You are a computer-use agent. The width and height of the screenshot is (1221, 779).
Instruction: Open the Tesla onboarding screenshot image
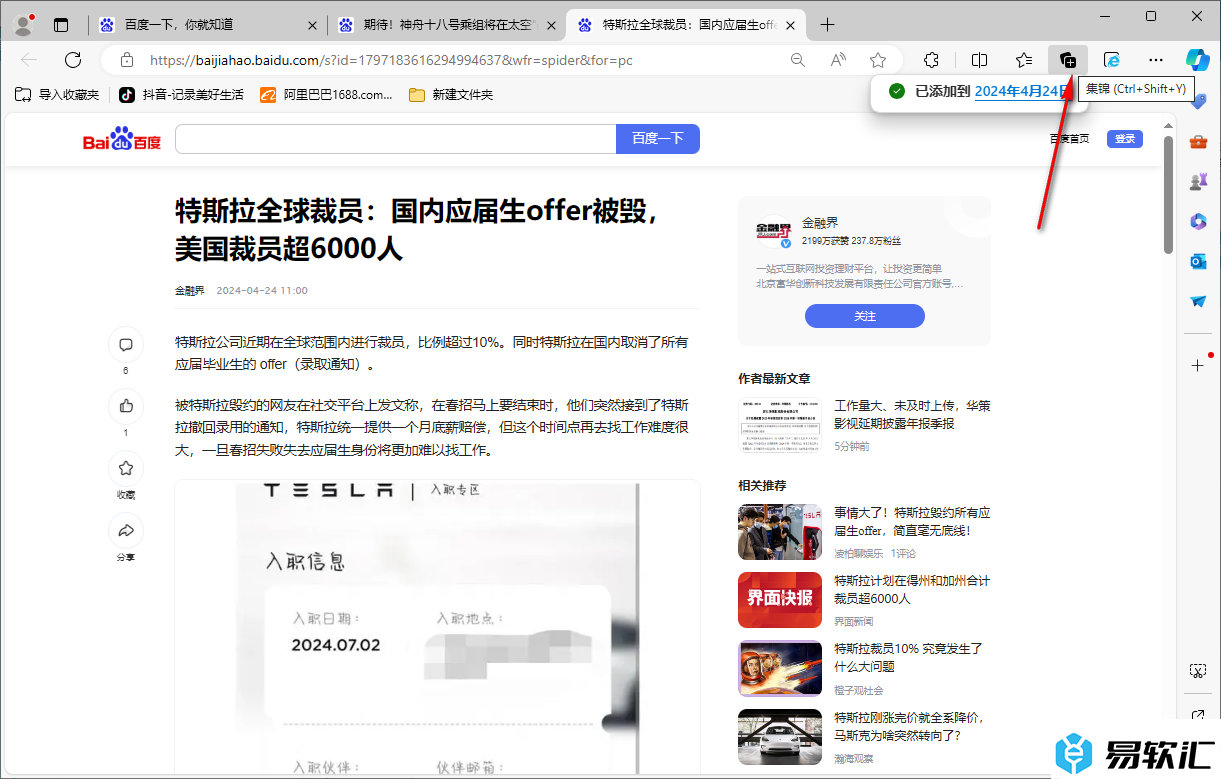tap(437, 625)
